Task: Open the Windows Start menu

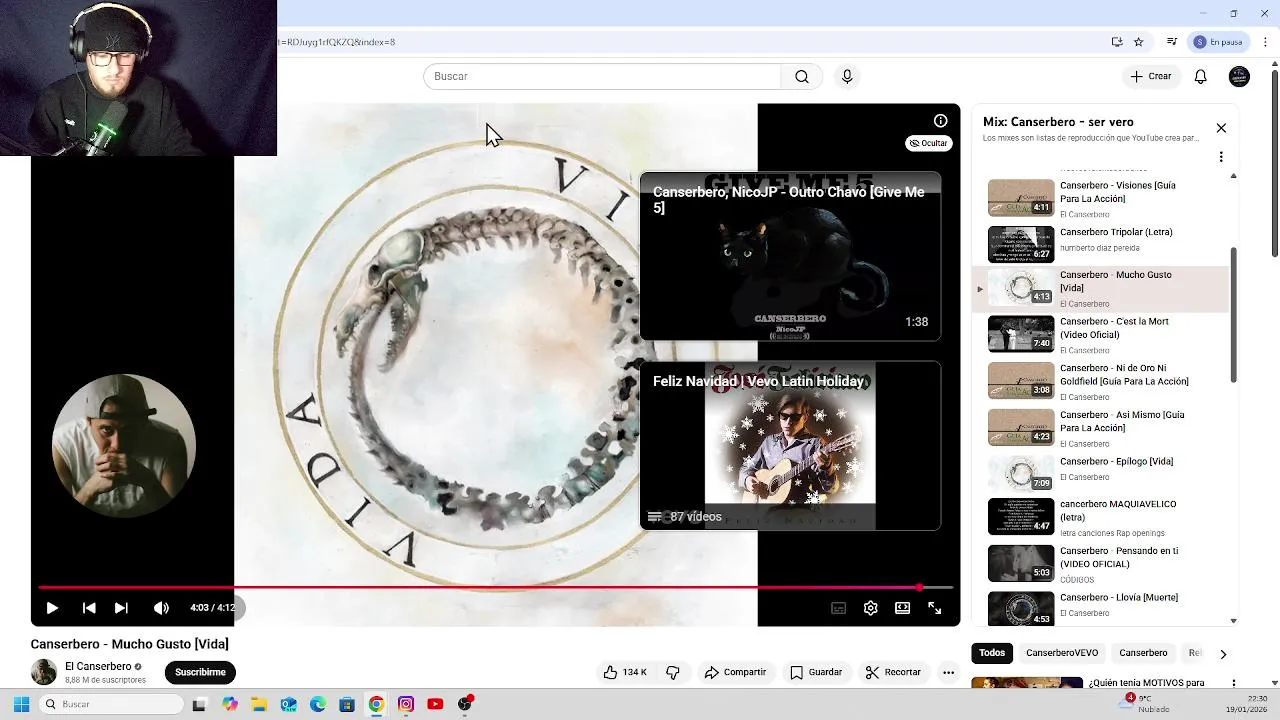Action: point(21,704)
